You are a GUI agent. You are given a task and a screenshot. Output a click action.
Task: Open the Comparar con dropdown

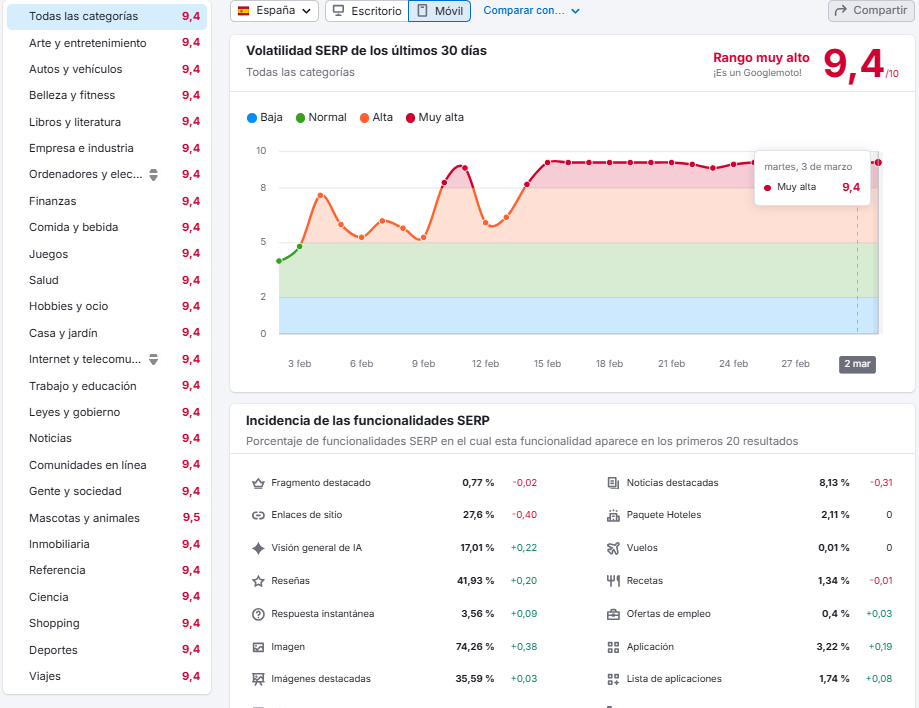coord(531,11)
